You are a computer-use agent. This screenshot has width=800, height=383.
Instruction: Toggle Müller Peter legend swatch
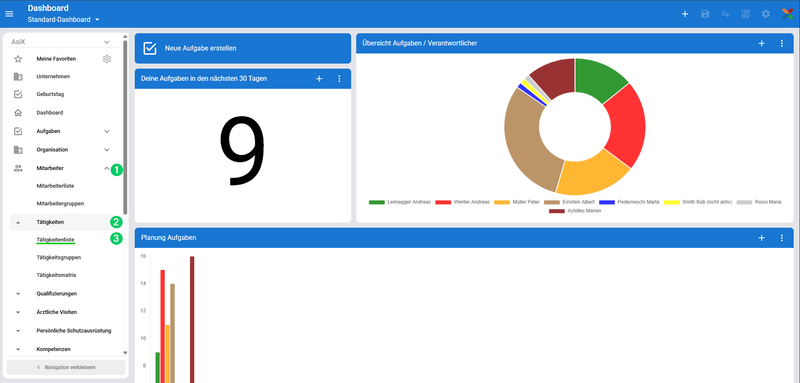(502, 202)
